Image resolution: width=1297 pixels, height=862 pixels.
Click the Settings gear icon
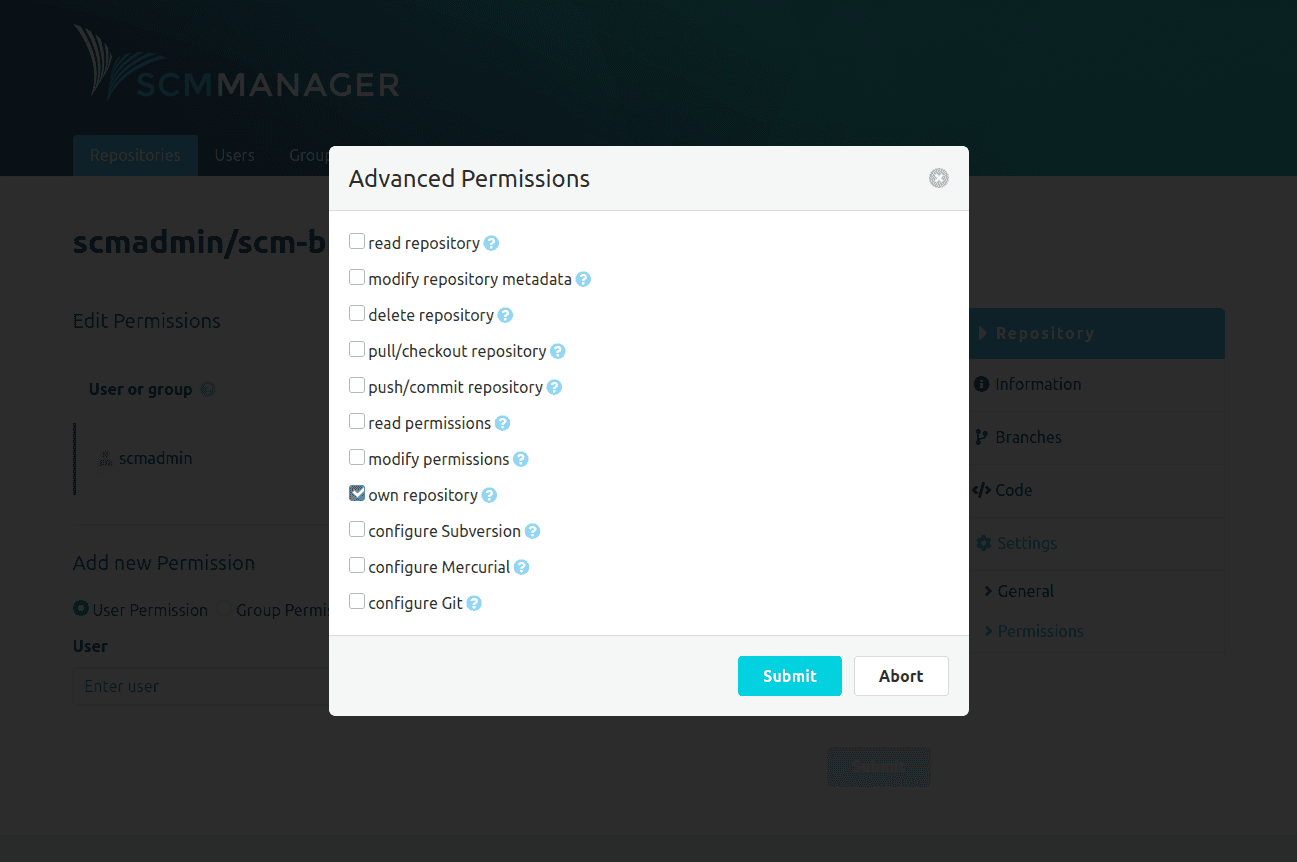[982, 543]
